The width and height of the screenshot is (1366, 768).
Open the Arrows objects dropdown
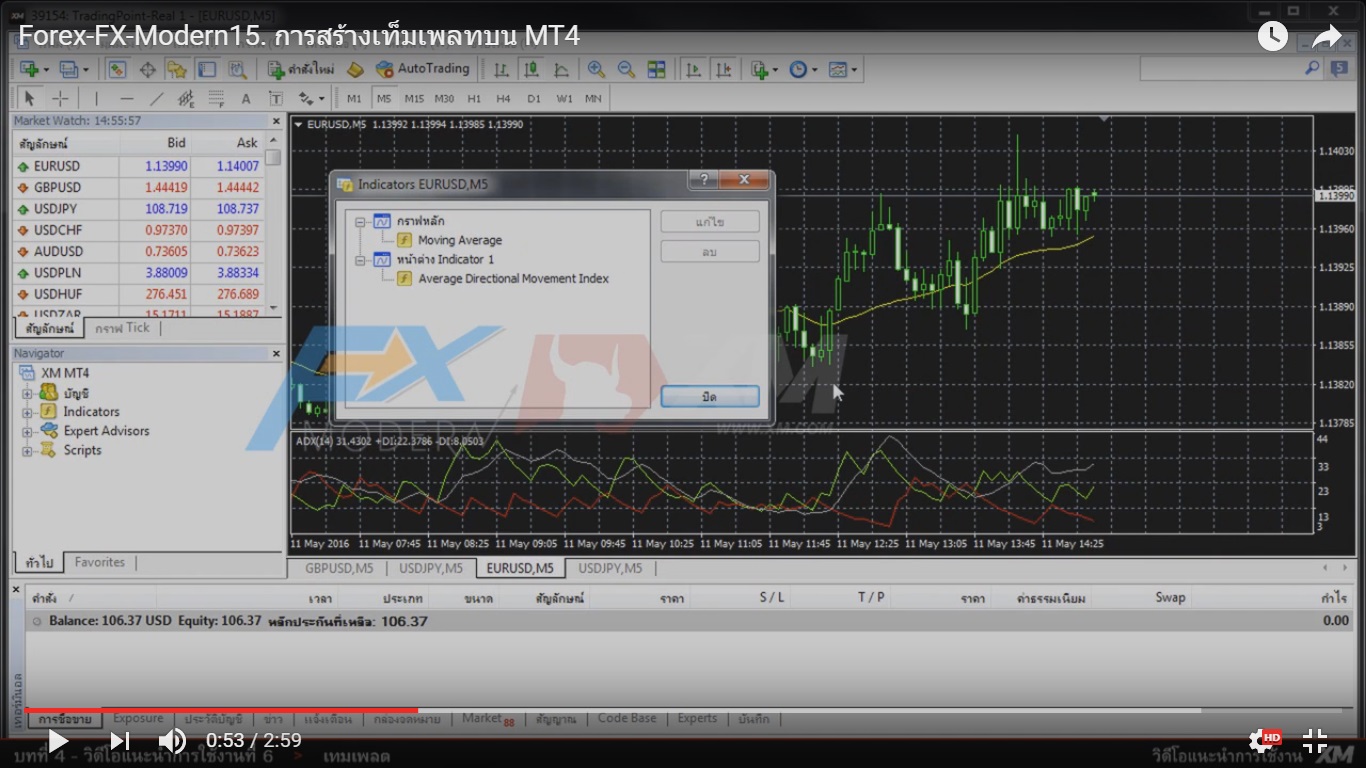tap(312, 98)
